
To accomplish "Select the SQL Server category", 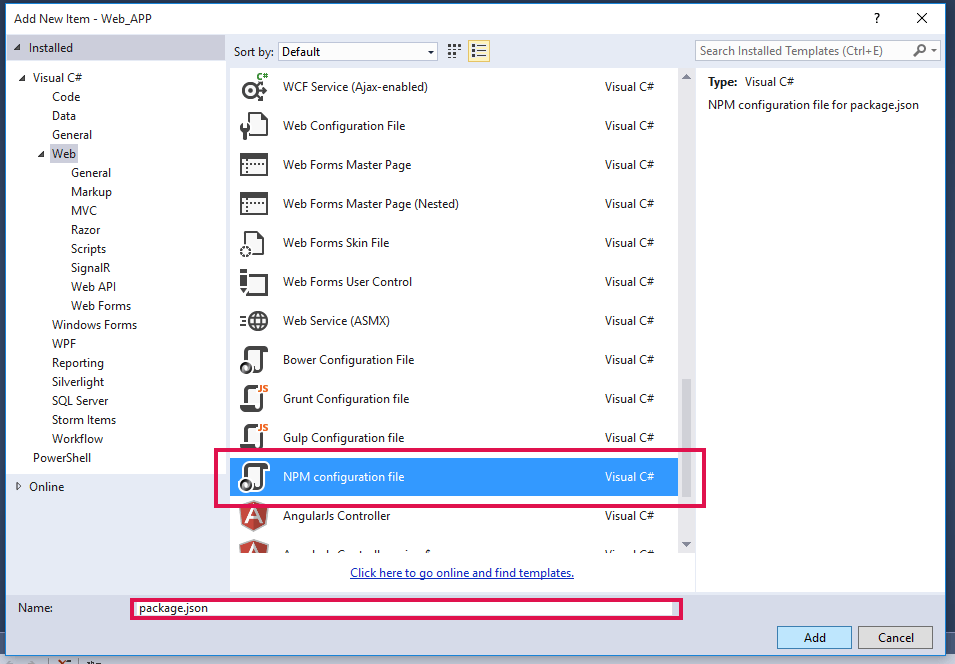I will tap(80, 401).
